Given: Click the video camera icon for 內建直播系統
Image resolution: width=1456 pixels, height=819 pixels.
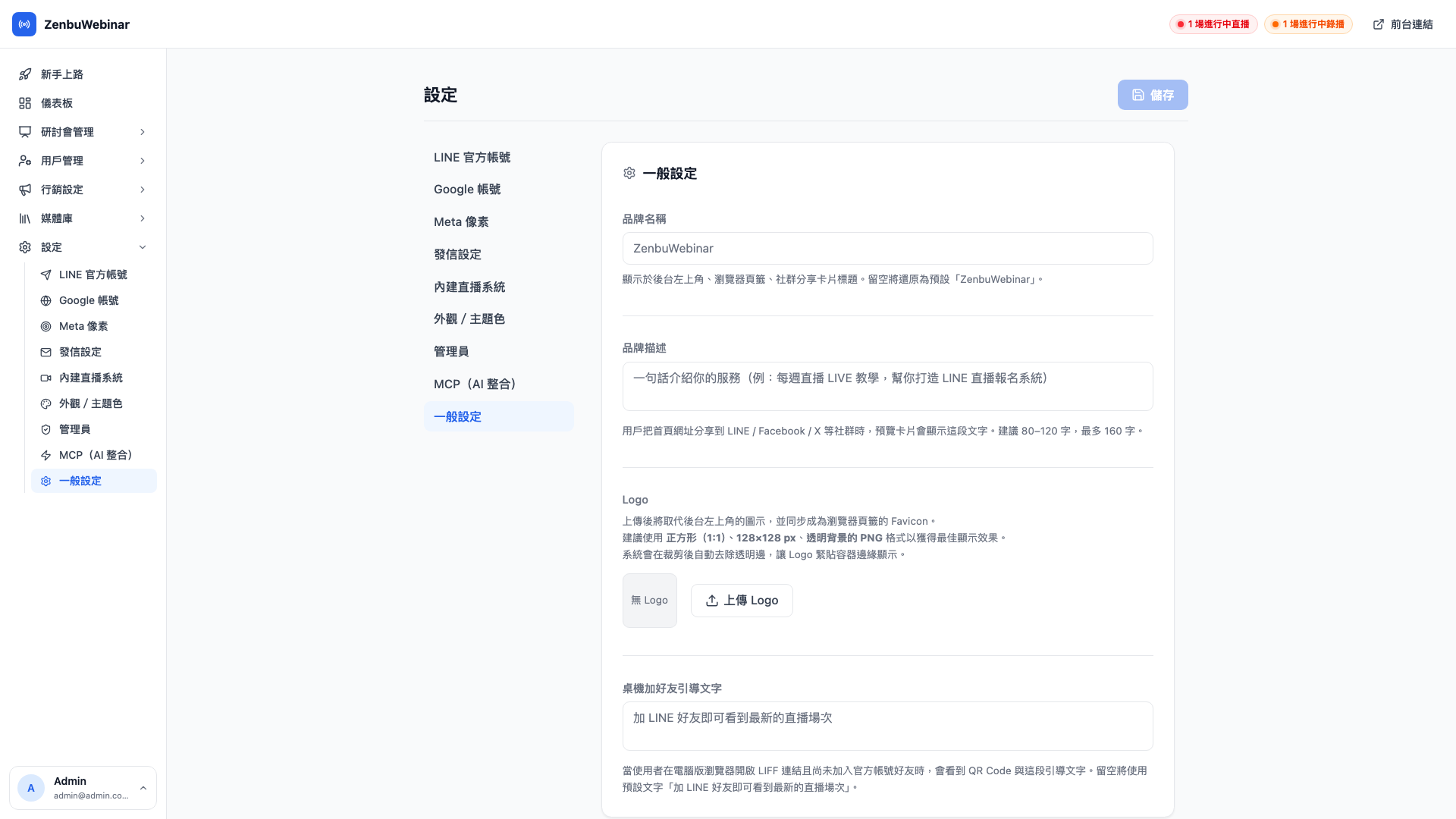Looking at the screenshot, I should (x=46, y=378).
